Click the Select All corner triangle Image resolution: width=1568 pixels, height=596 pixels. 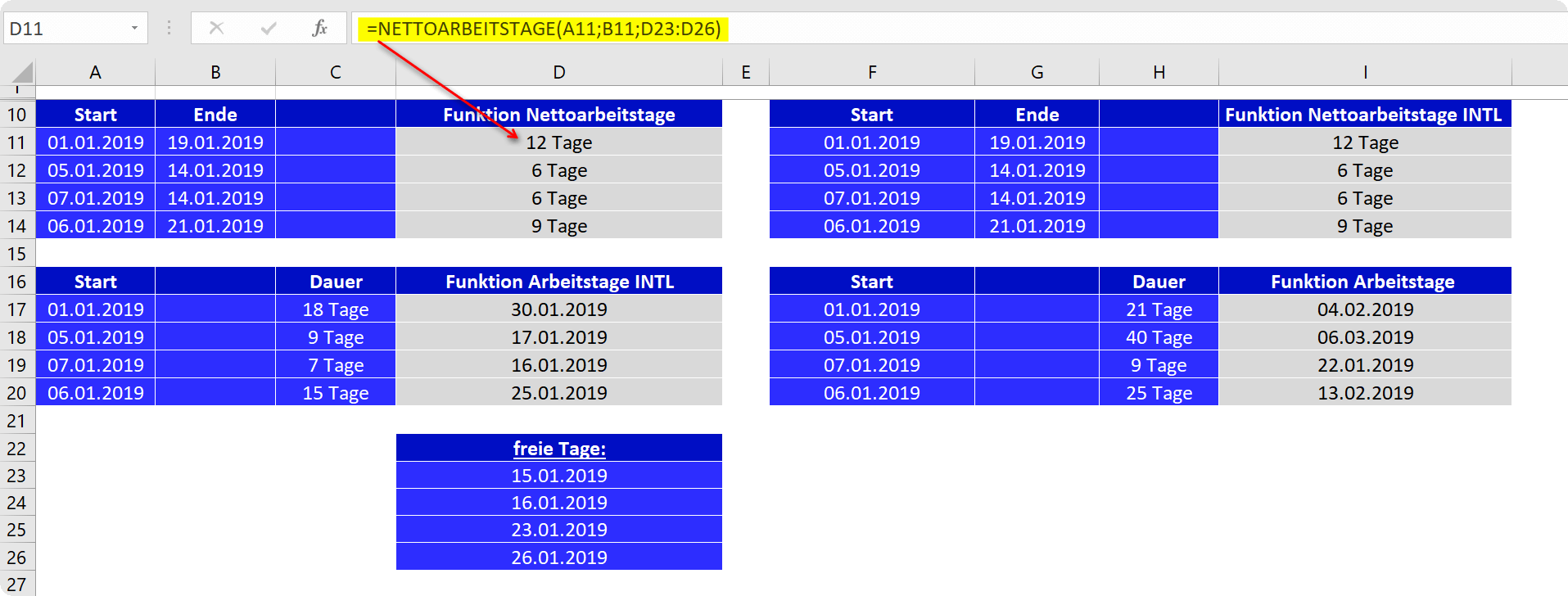(18, 72)
